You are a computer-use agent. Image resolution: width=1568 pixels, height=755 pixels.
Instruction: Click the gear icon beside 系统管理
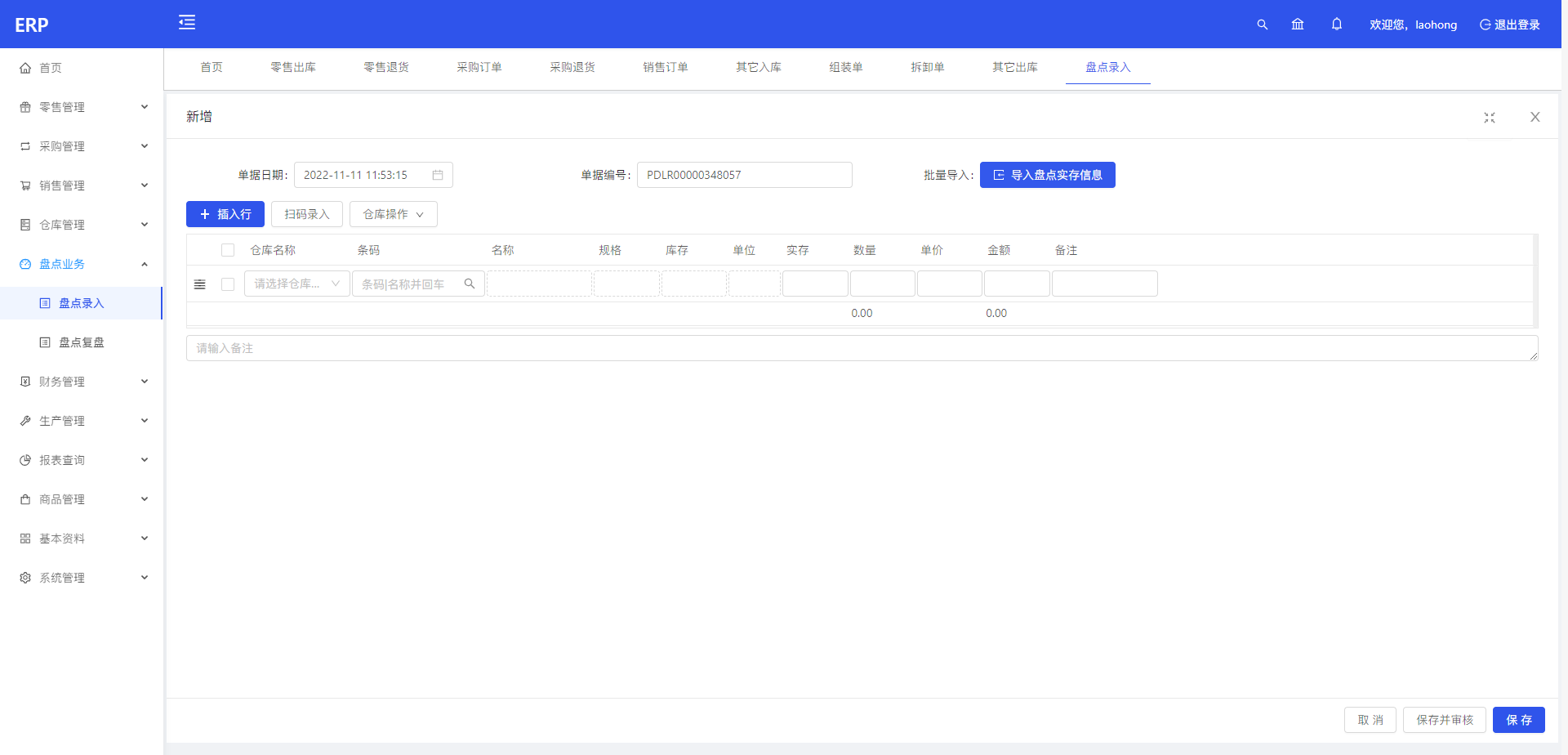pyautogui.click(x=25, y=578)
